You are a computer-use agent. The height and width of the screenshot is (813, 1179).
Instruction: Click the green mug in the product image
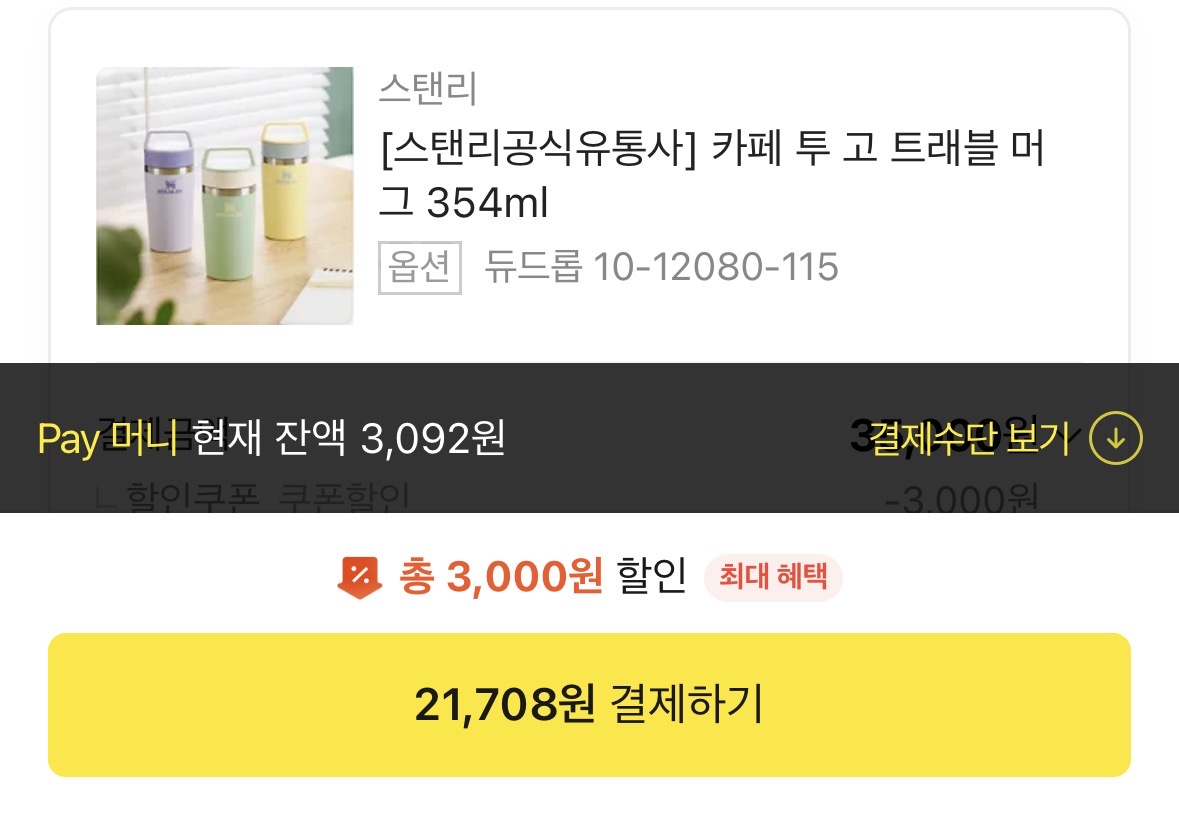pos(229,213)
